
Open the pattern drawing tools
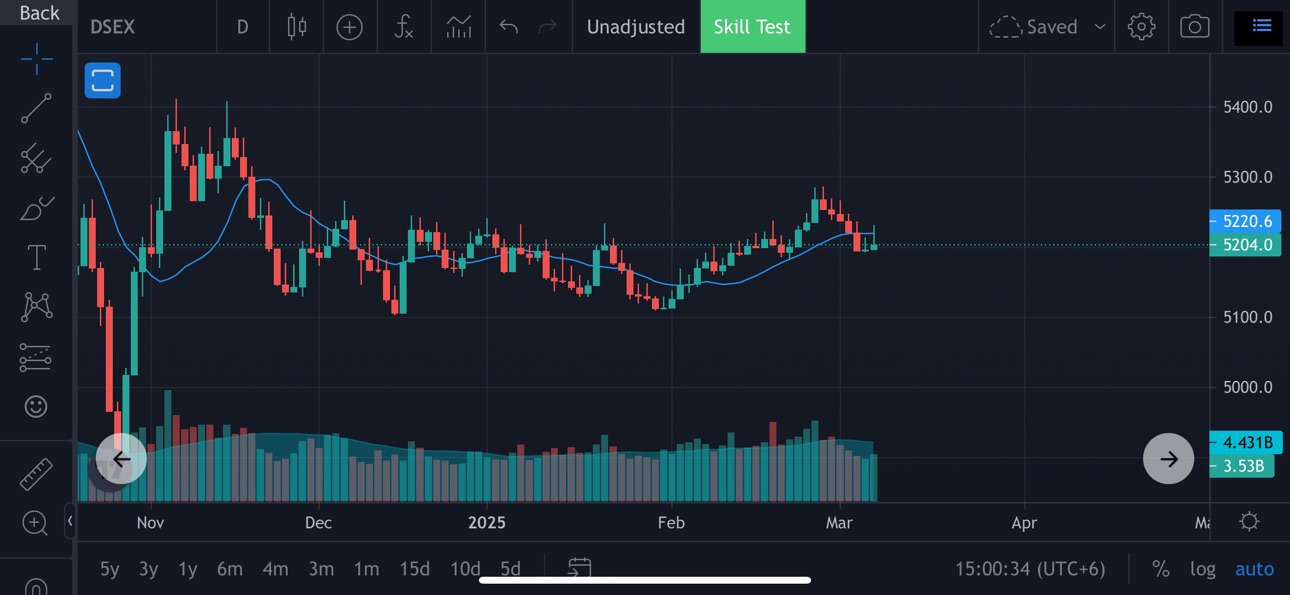pyautogui.click(x=36, y=306)
